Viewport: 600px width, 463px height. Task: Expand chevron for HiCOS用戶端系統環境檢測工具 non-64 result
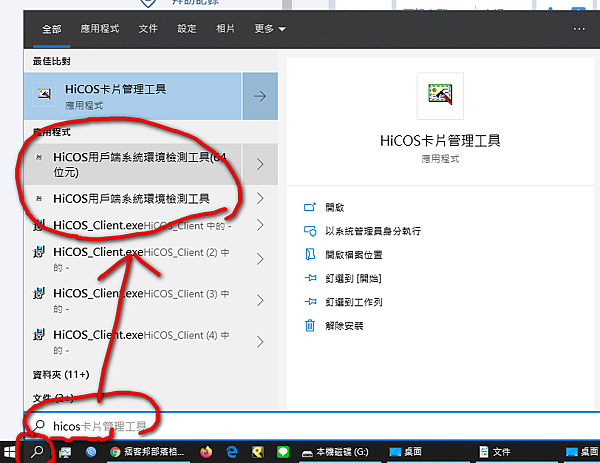[x=260, y=199]
